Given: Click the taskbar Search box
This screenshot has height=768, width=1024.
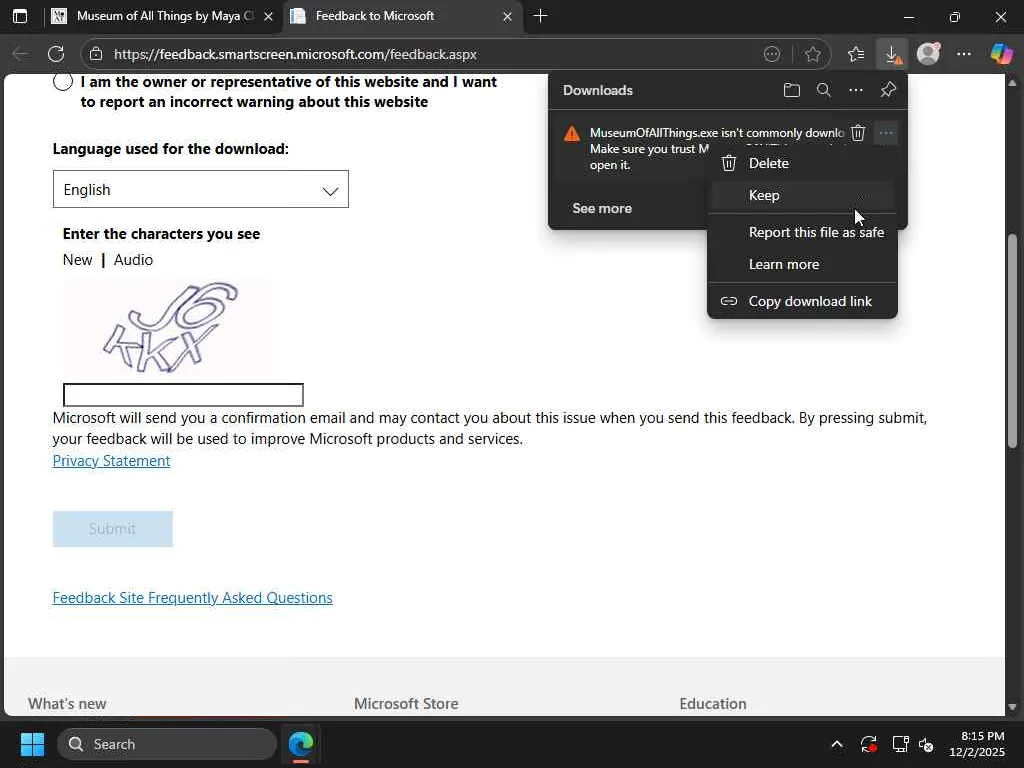Looking at the screenshot, I should click(167, 744).
